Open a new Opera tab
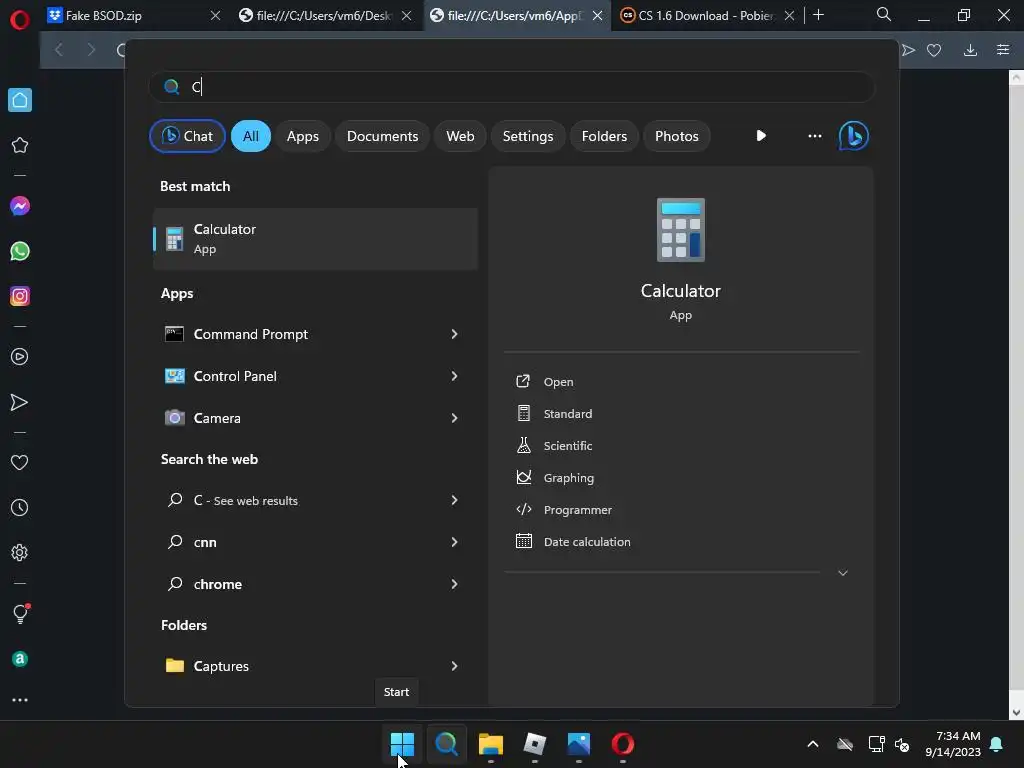Screen dimensions: 1024x768 (x=818, y=15)
